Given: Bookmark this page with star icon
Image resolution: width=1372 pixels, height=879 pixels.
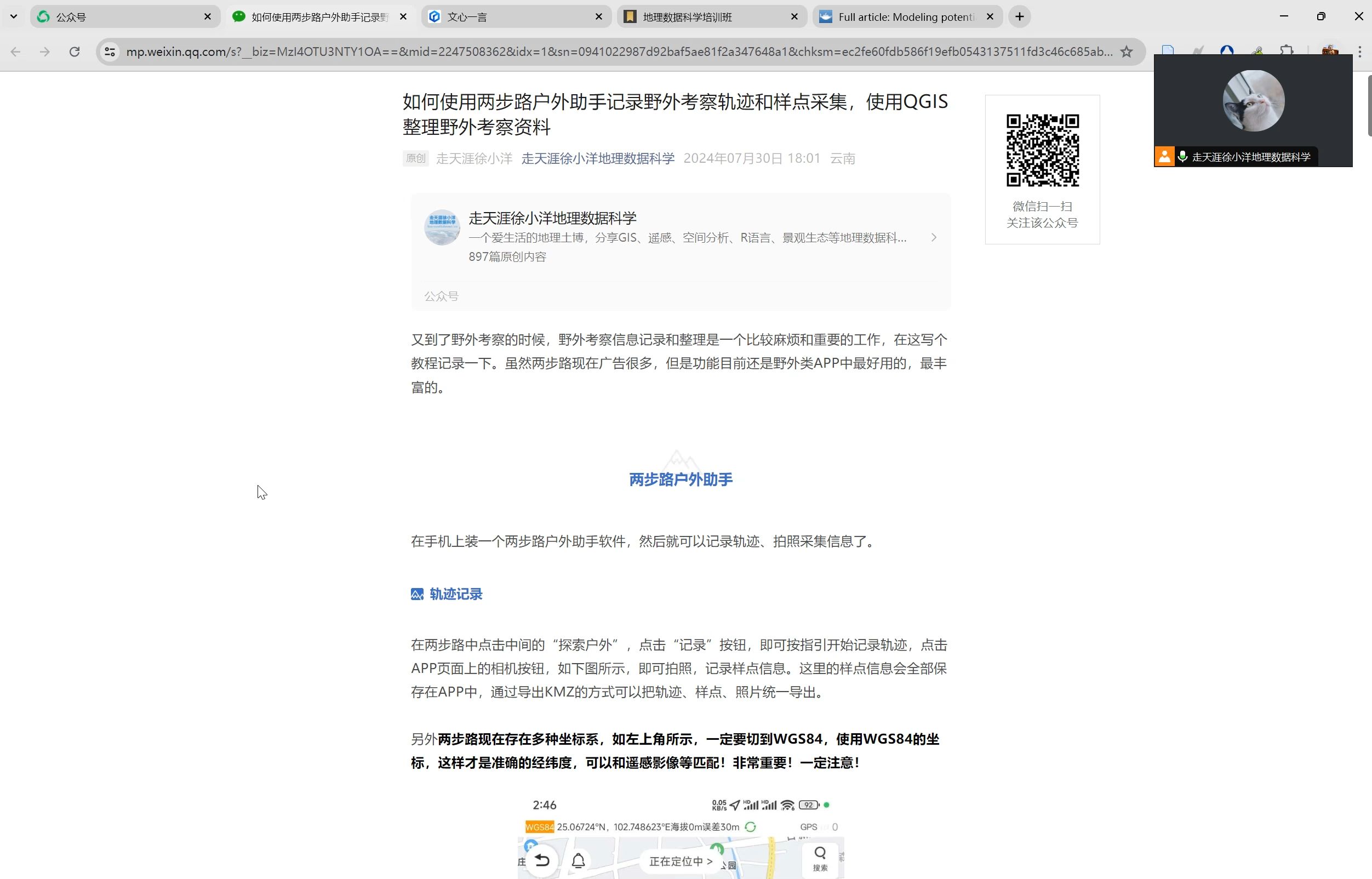Looking at the screenshot, I should (1126, 52).
